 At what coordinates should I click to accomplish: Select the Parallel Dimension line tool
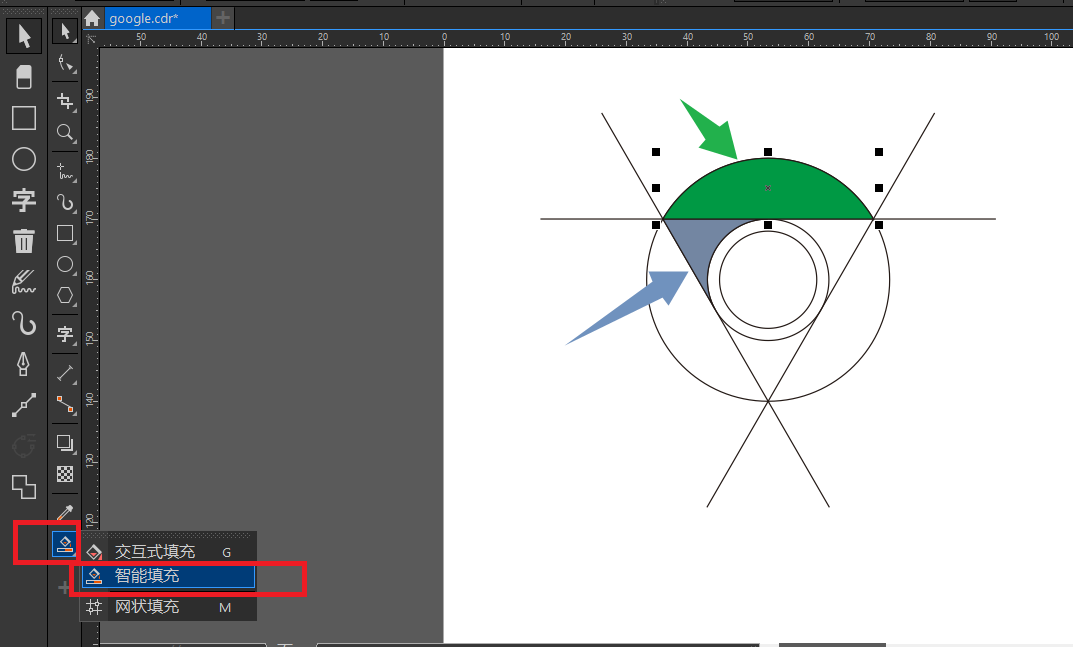[x=65, y=373]
